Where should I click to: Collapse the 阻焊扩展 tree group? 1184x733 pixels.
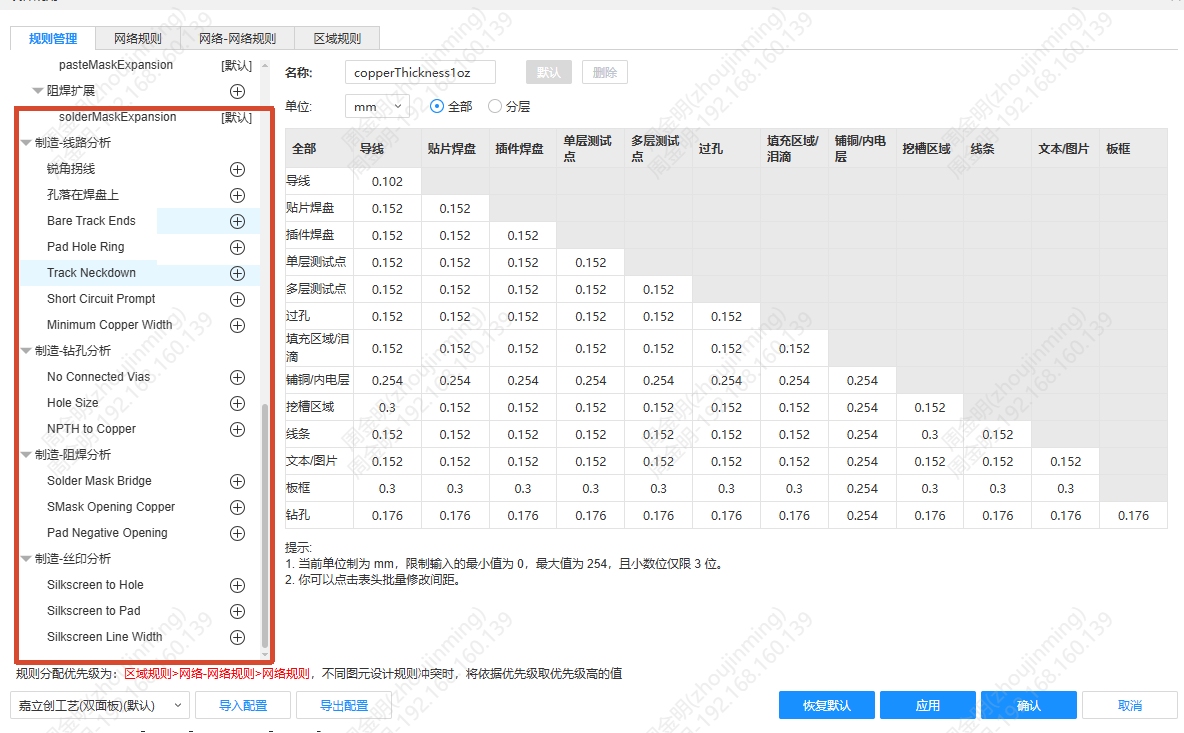(37, 91)
